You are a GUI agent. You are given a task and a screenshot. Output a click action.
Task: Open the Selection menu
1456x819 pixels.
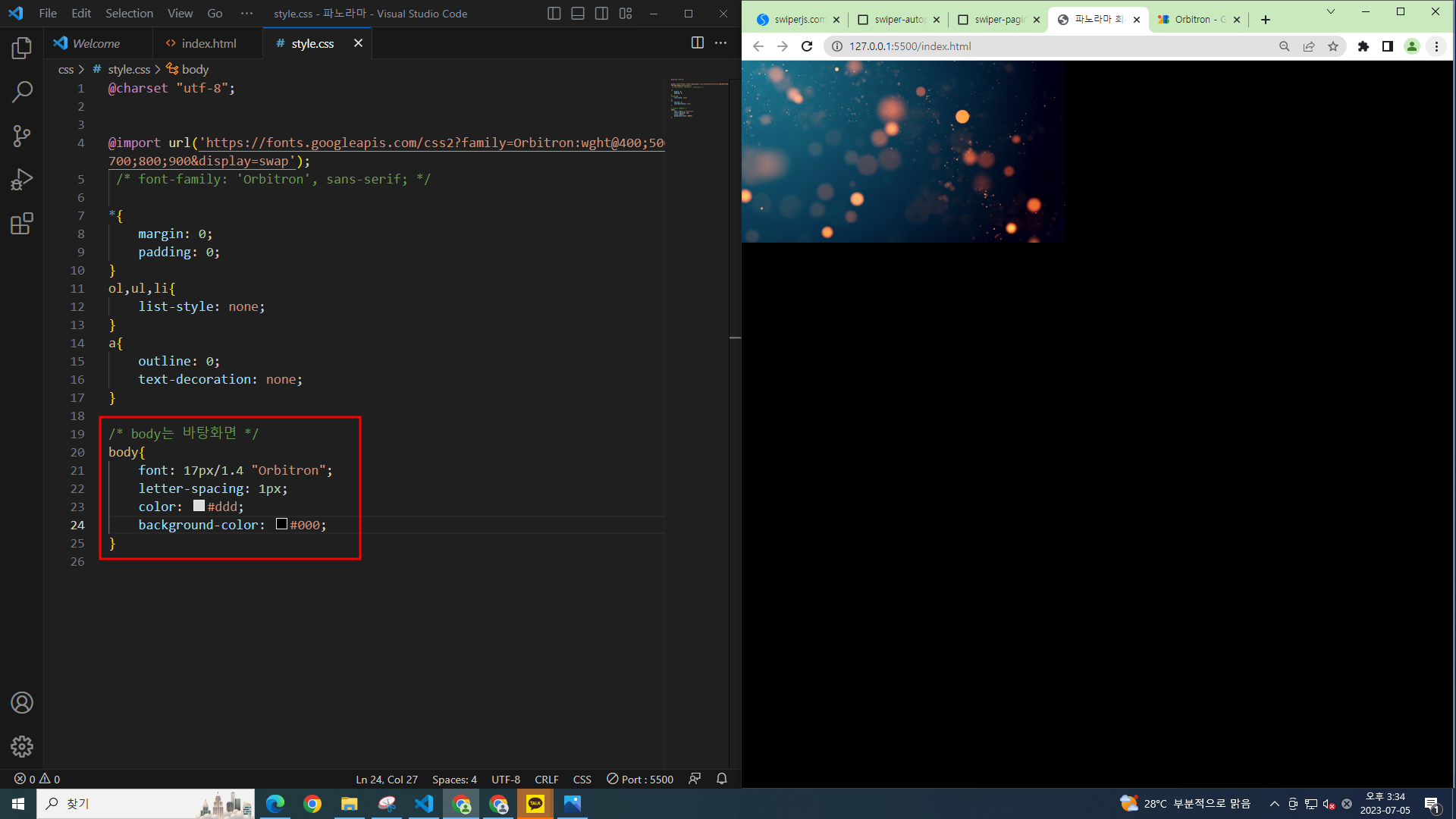129,14
